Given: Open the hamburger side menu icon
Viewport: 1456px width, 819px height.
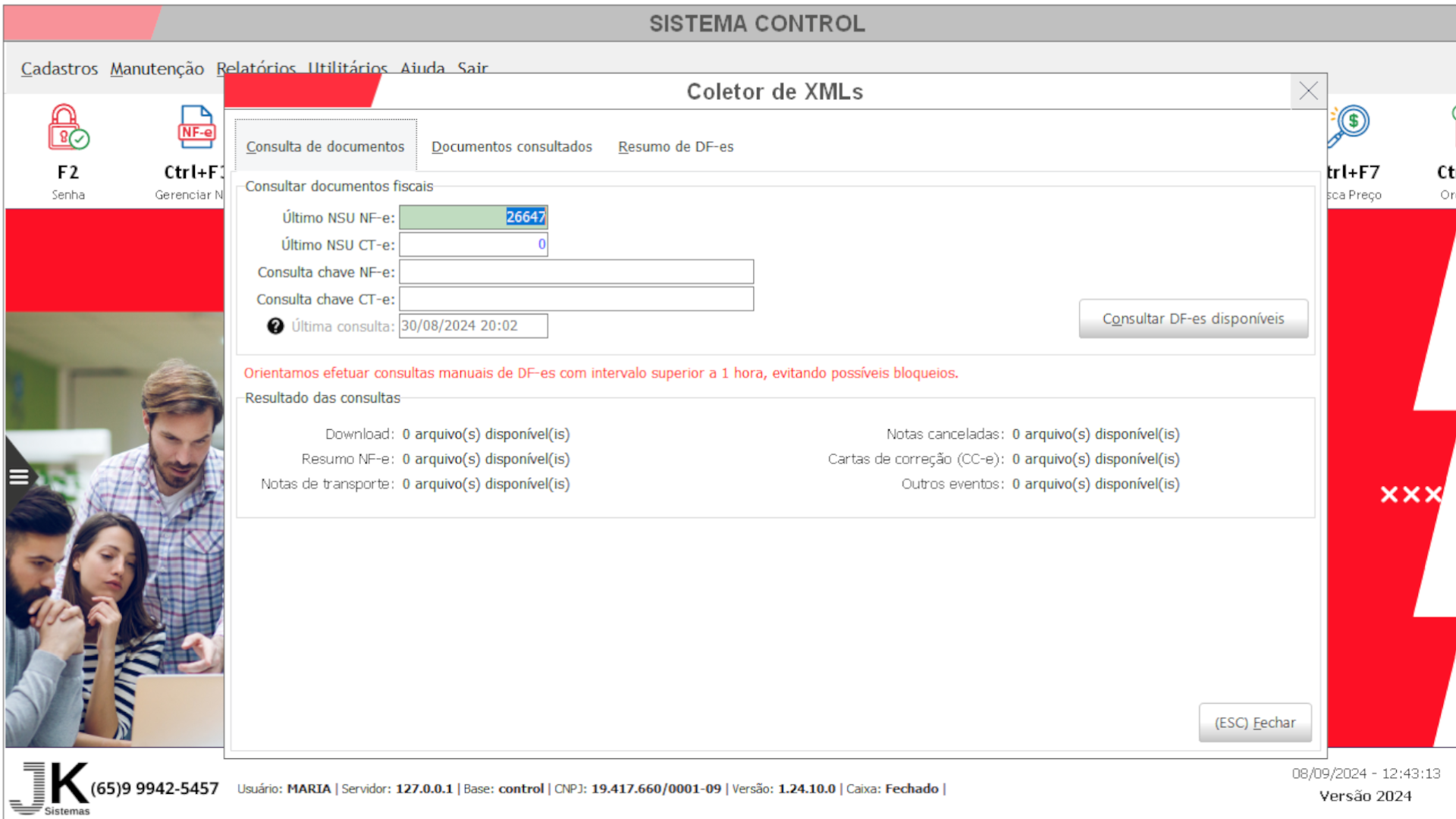Looking at the screenshot, I should pyautogui.click(x=19, y=477).
